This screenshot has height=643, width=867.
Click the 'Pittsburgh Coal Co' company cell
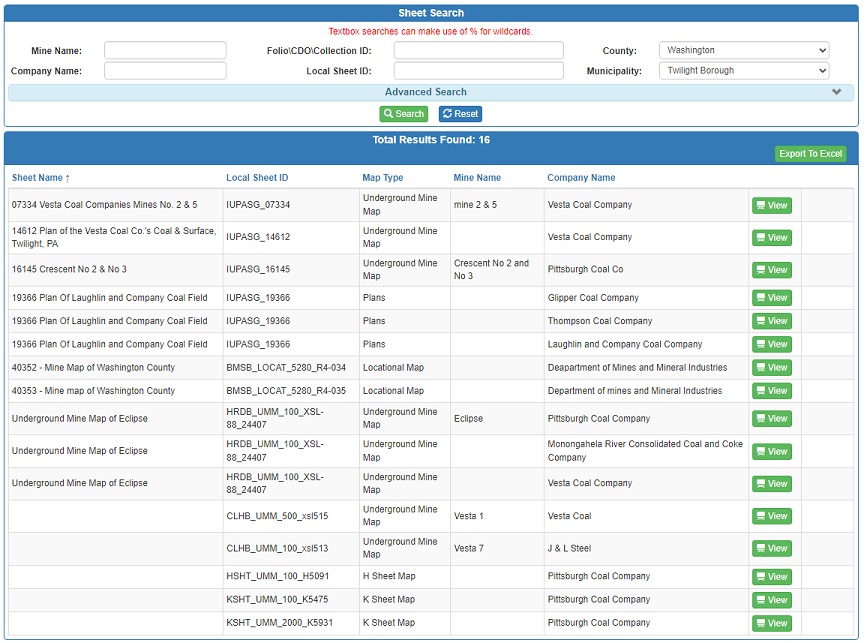point(585,269)
